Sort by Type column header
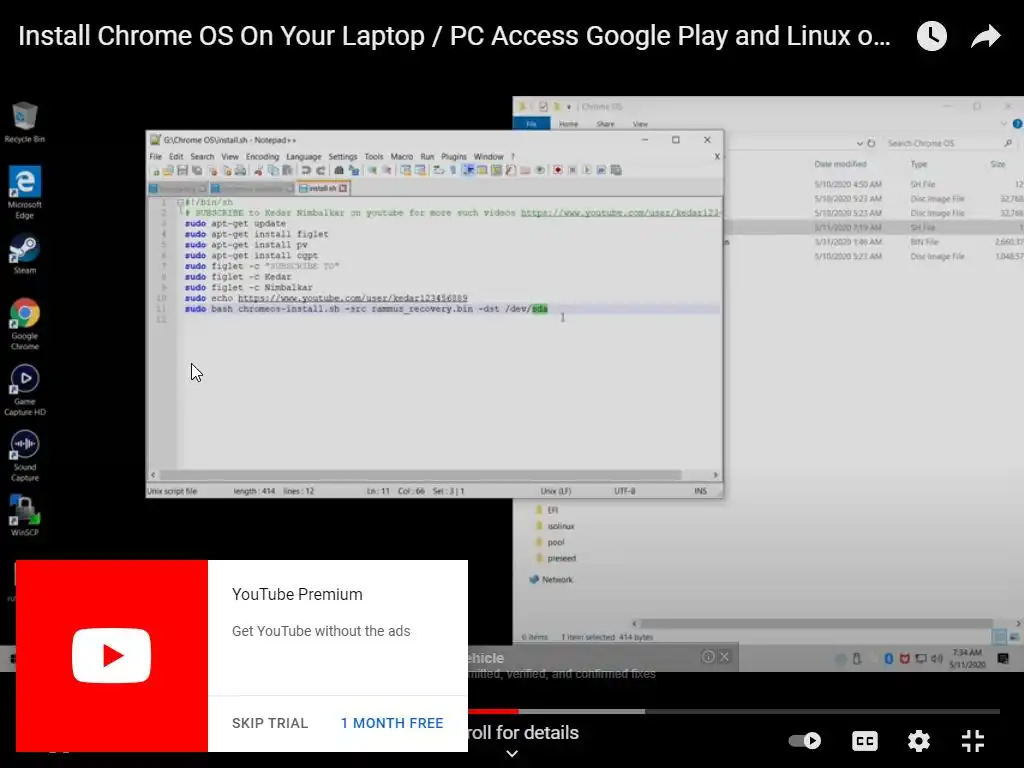 tap(919, 164)
